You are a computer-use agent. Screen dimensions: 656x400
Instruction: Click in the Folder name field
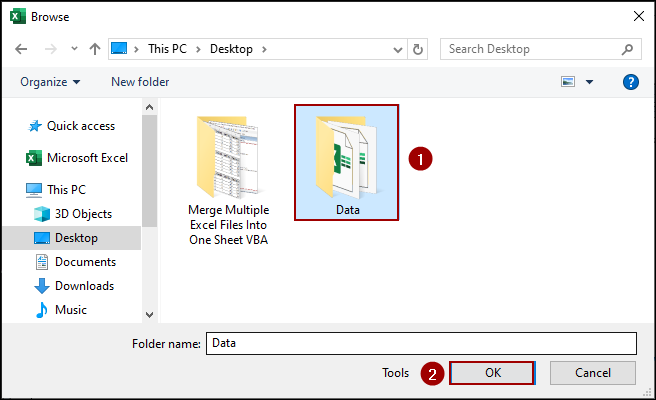click(420, 343)
